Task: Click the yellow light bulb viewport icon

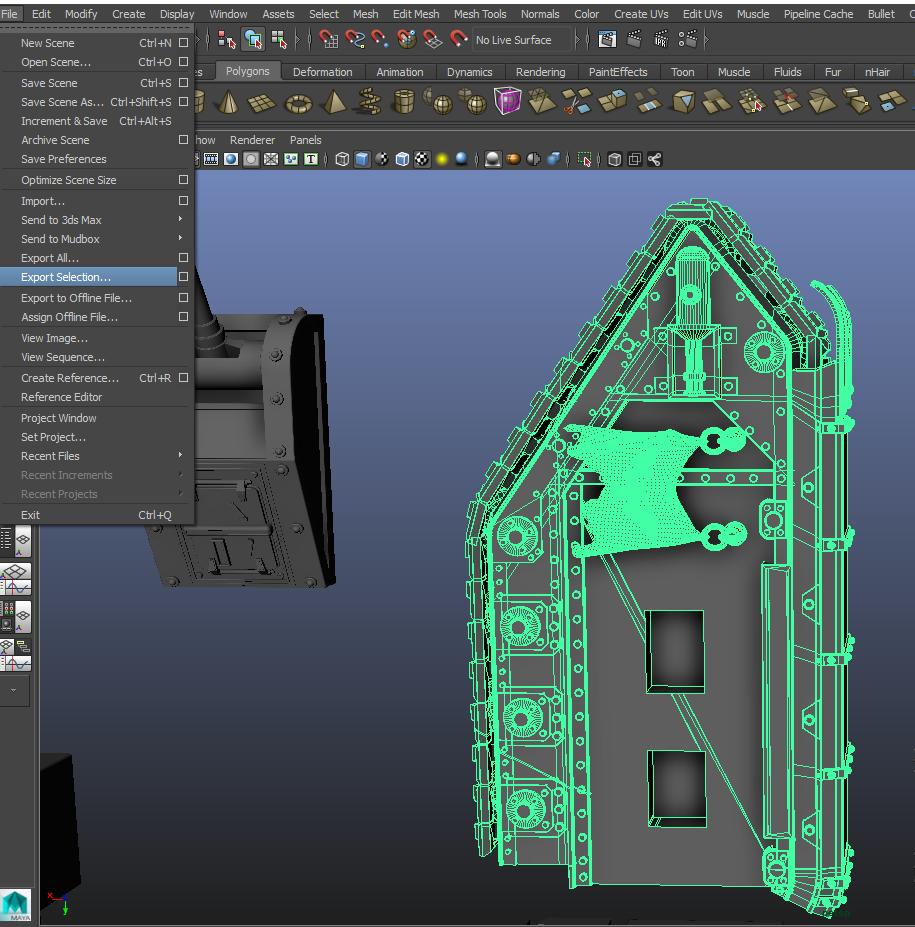Action: (441, 159)
